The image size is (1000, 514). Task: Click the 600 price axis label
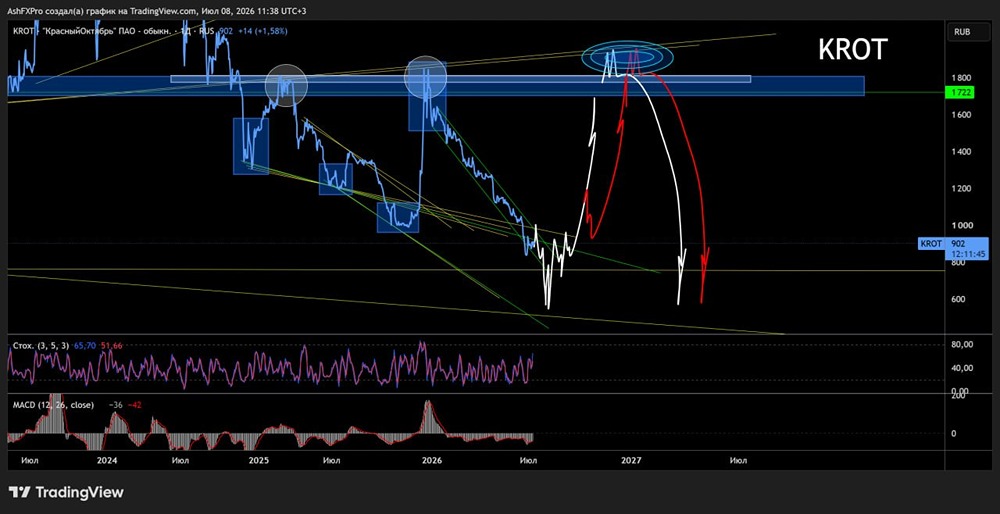(956, 299)
